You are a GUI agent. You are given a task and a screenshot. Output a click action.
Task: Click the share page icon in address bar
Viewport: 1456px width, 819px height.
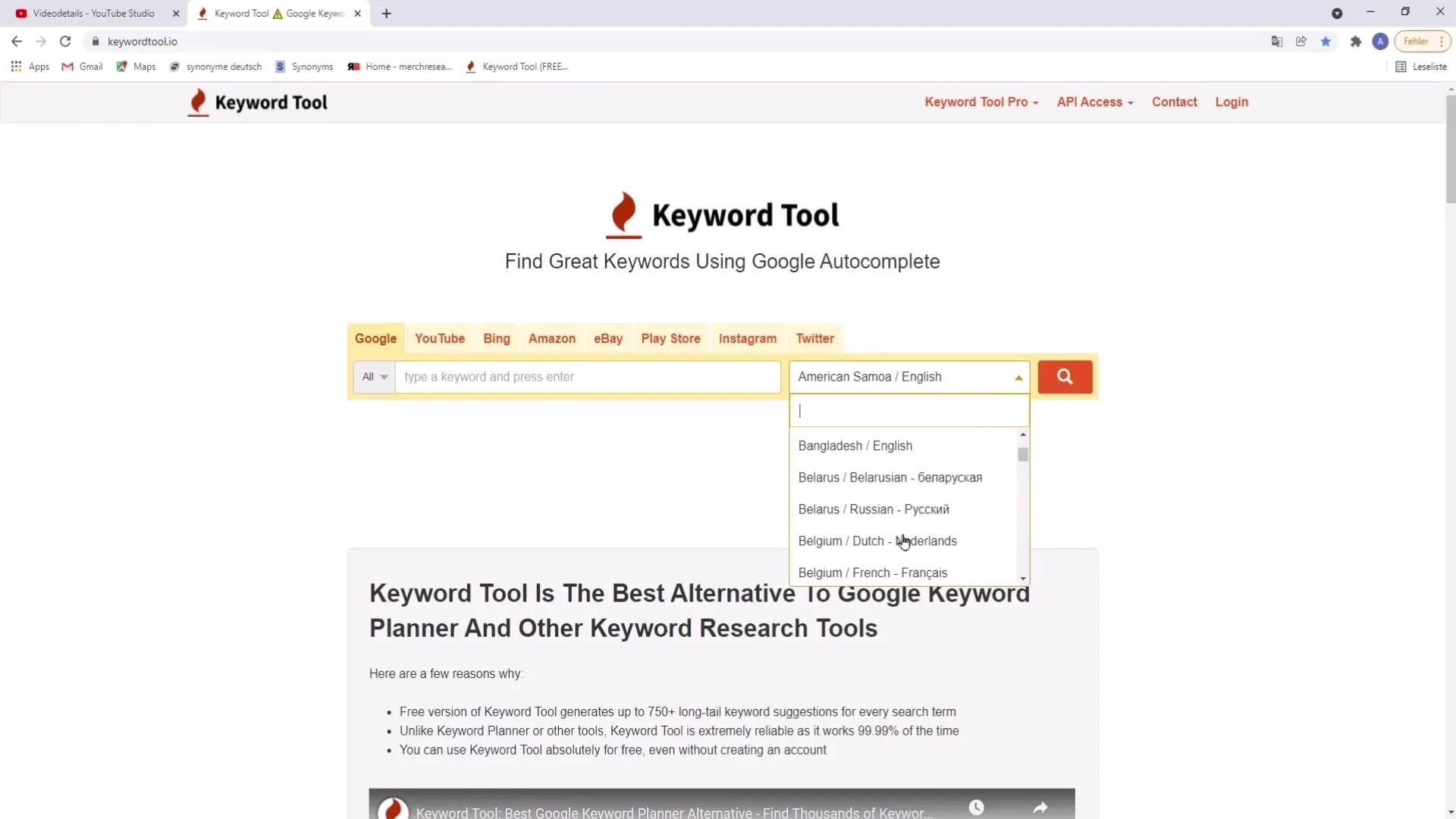[1301, 42]
